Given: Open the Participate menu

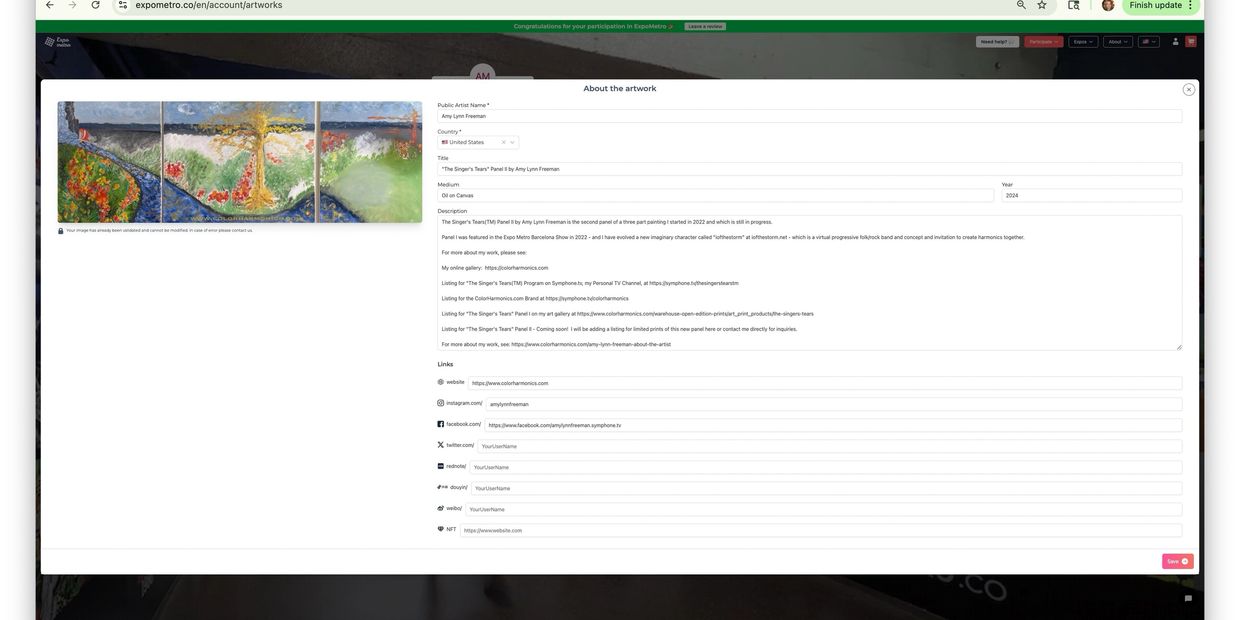Looking at the screenshot, I should (1044, 42).
